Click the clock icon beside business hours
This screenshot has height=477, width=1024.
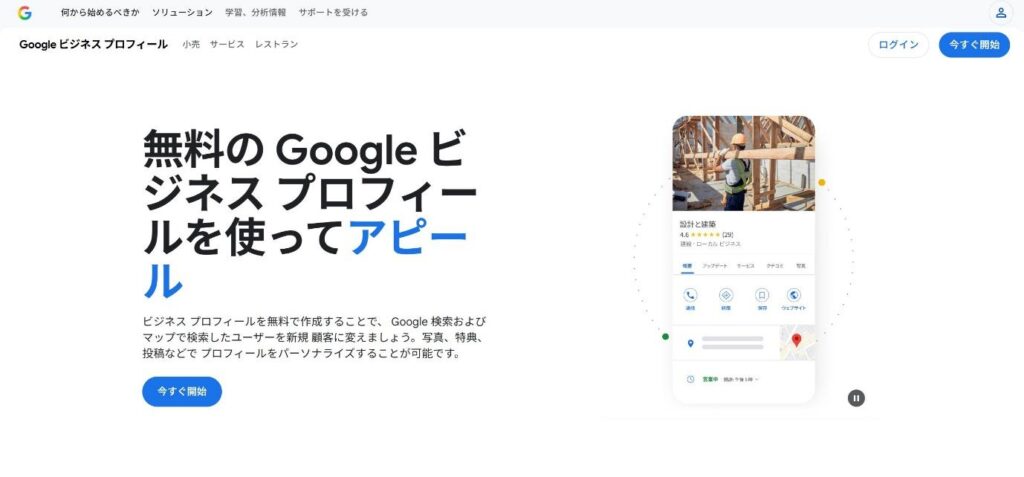pos(690,379)
